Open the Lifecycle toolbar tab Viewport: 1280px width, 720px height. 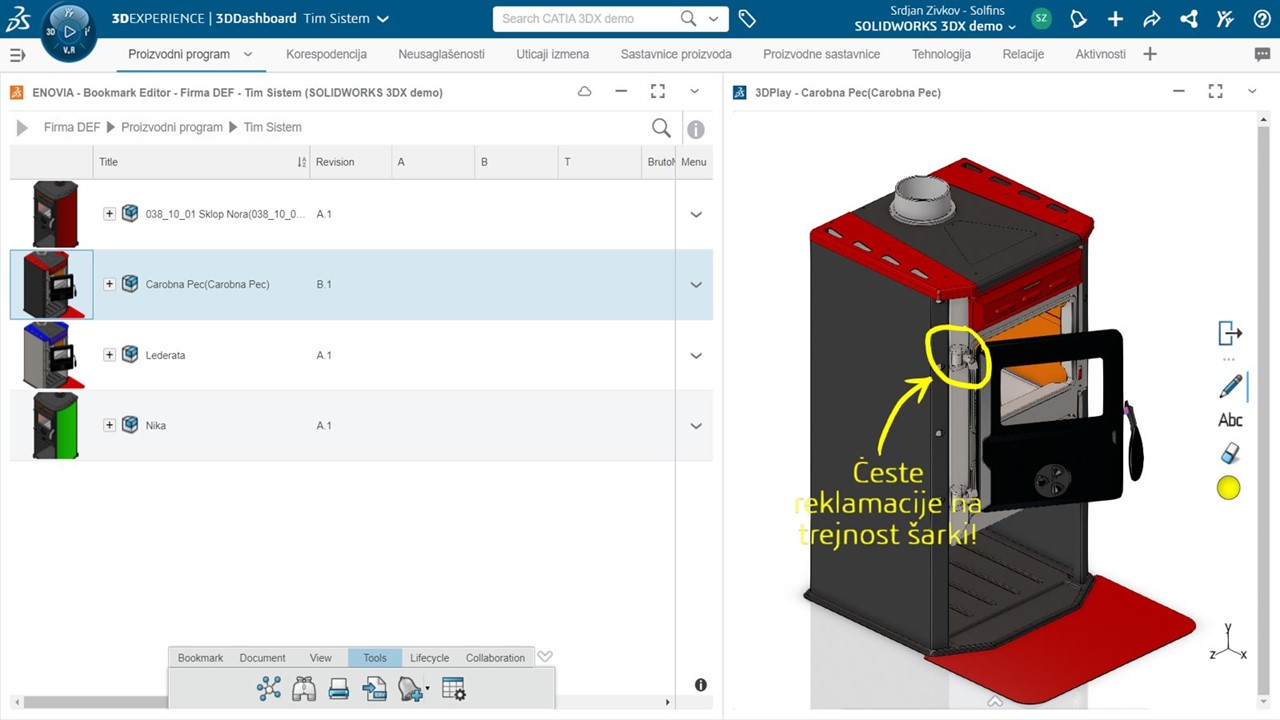coord(429,658)
